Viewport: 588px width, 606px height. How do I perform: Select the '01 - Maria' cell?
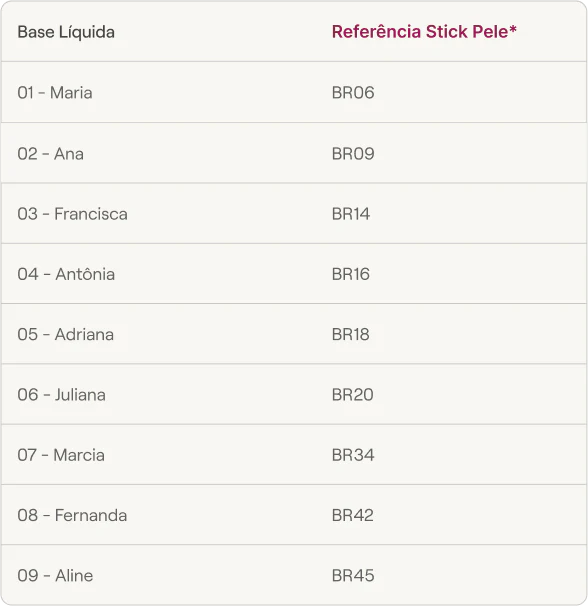click(55, 93)
